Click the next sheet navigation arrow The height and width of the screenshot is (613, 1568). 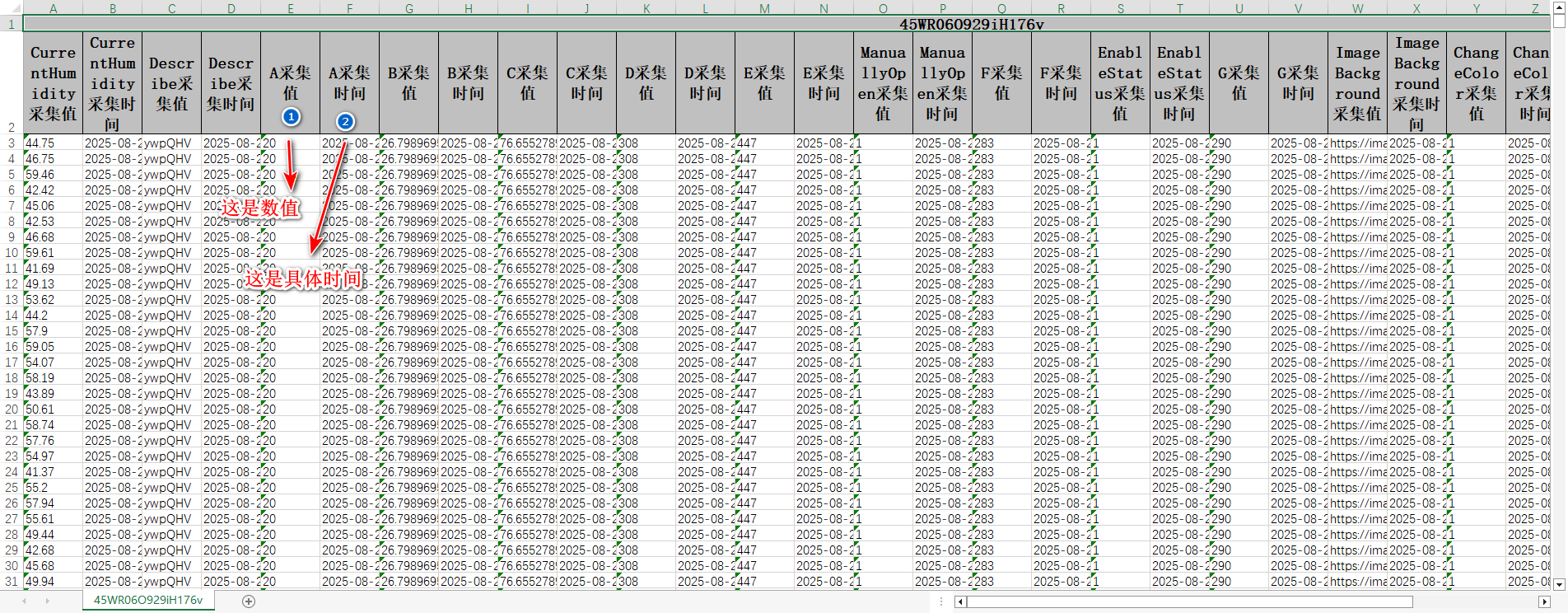click(47, 601)
